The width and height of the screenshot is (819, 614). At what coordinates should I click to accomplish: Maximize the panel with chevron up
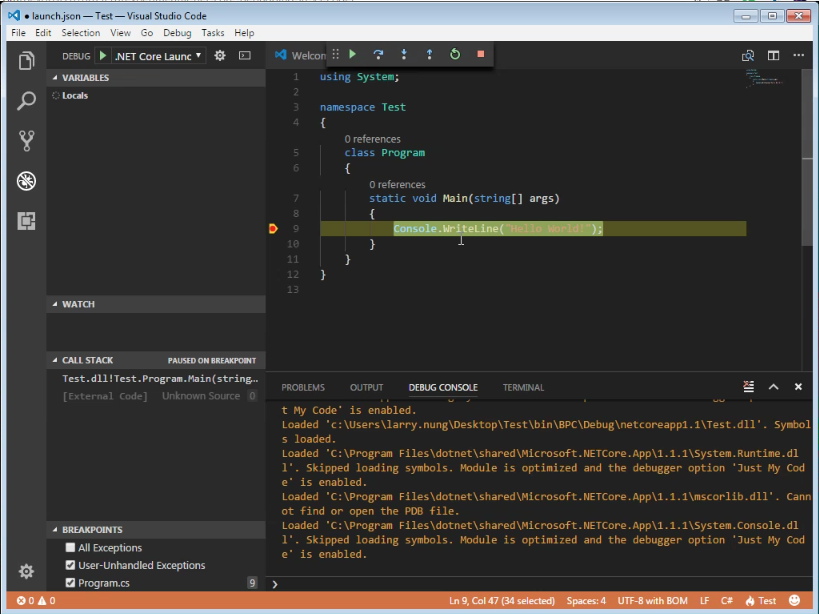point(774,387)
